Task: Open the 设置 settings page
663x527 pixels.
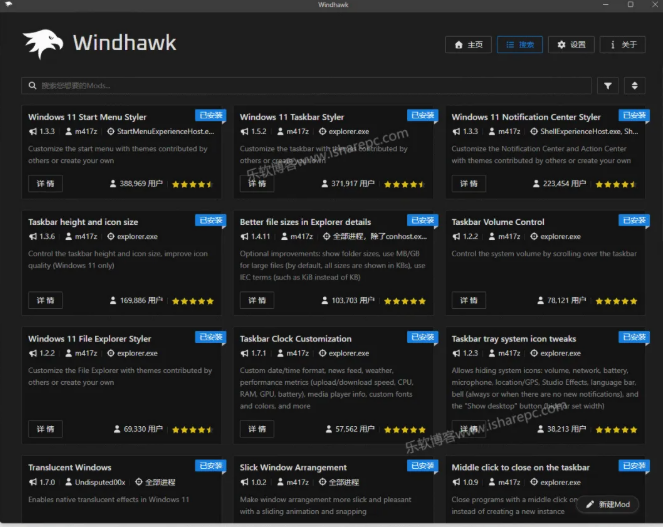Action: 571,45
